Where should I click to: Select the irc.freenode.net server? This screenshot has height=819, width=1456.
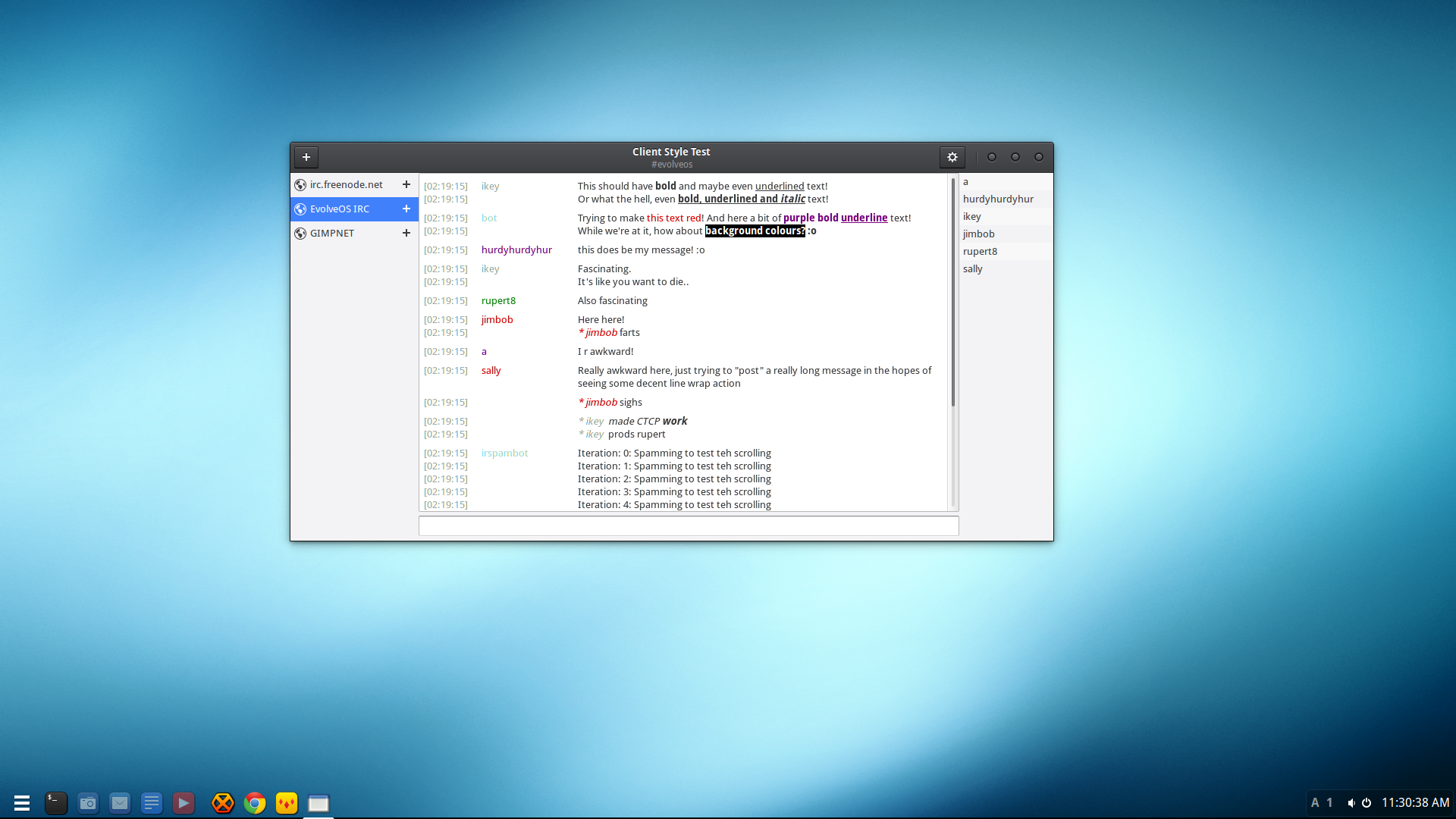point(354,185)
